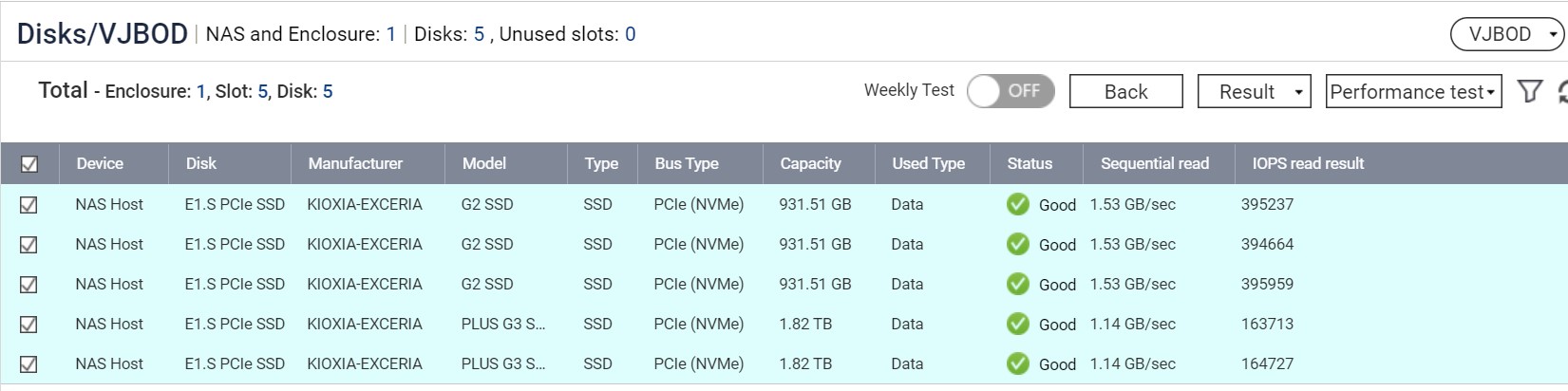Screen dimensions: 1568x391
Task: Click the Back button
Action: (x=1125, y=92)
